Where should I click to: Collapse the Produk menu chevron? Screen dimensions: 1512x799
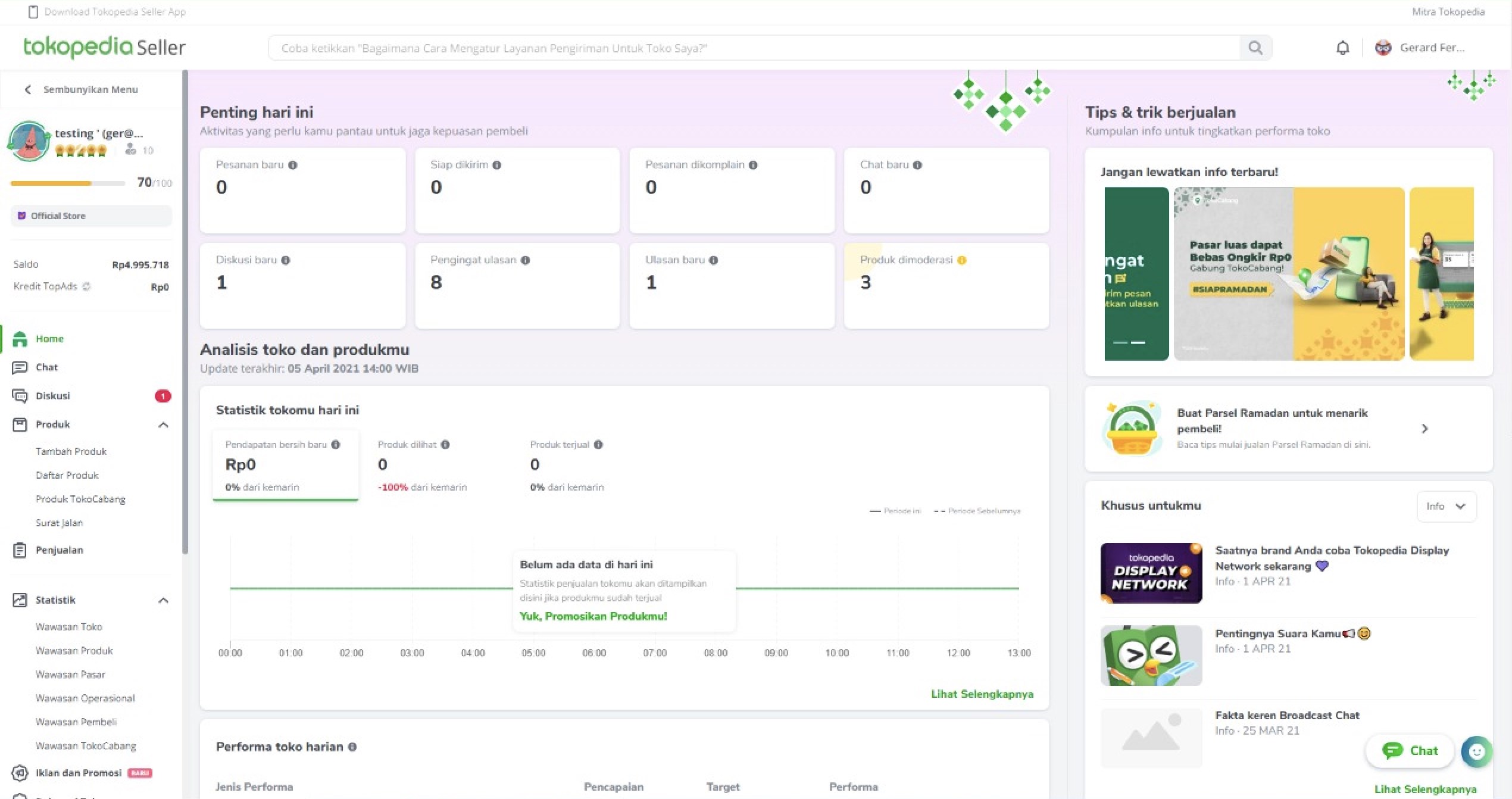(163, 425)
